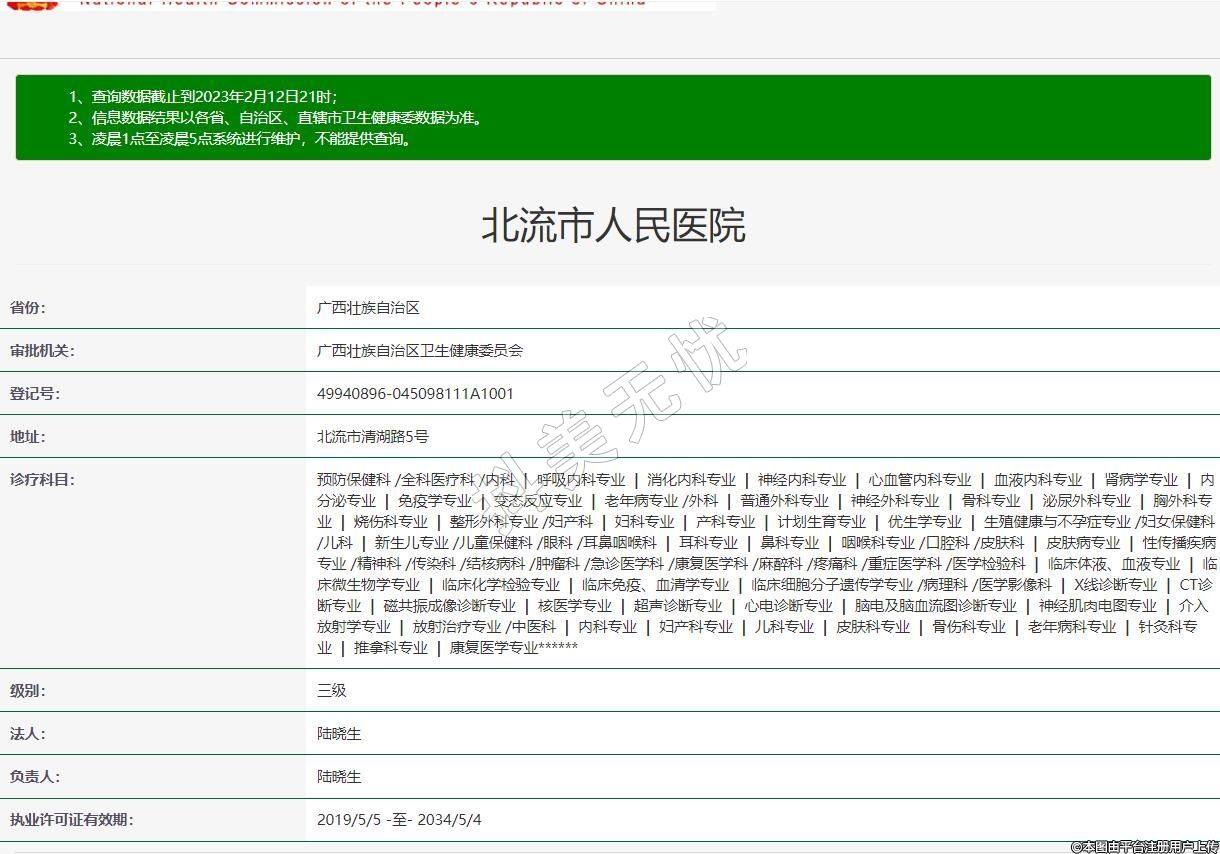The height and width of the screenshot is (854, 1220).
Task: Click 广西壮族自治区卫生健康委员会 approval authority value
Action: (x=420, y=351)
